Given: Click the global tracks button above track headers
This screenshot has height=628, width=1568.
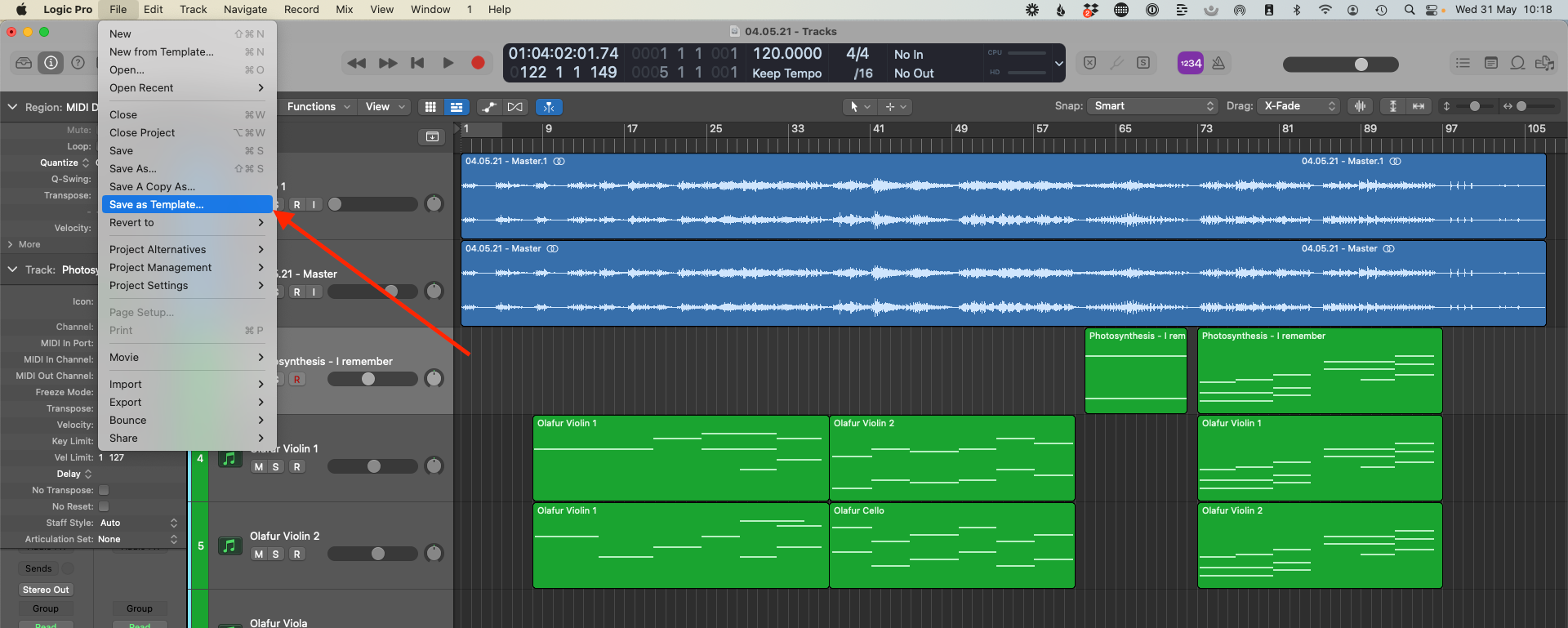Looking at the screenshot, I should (x=432, y=136).
